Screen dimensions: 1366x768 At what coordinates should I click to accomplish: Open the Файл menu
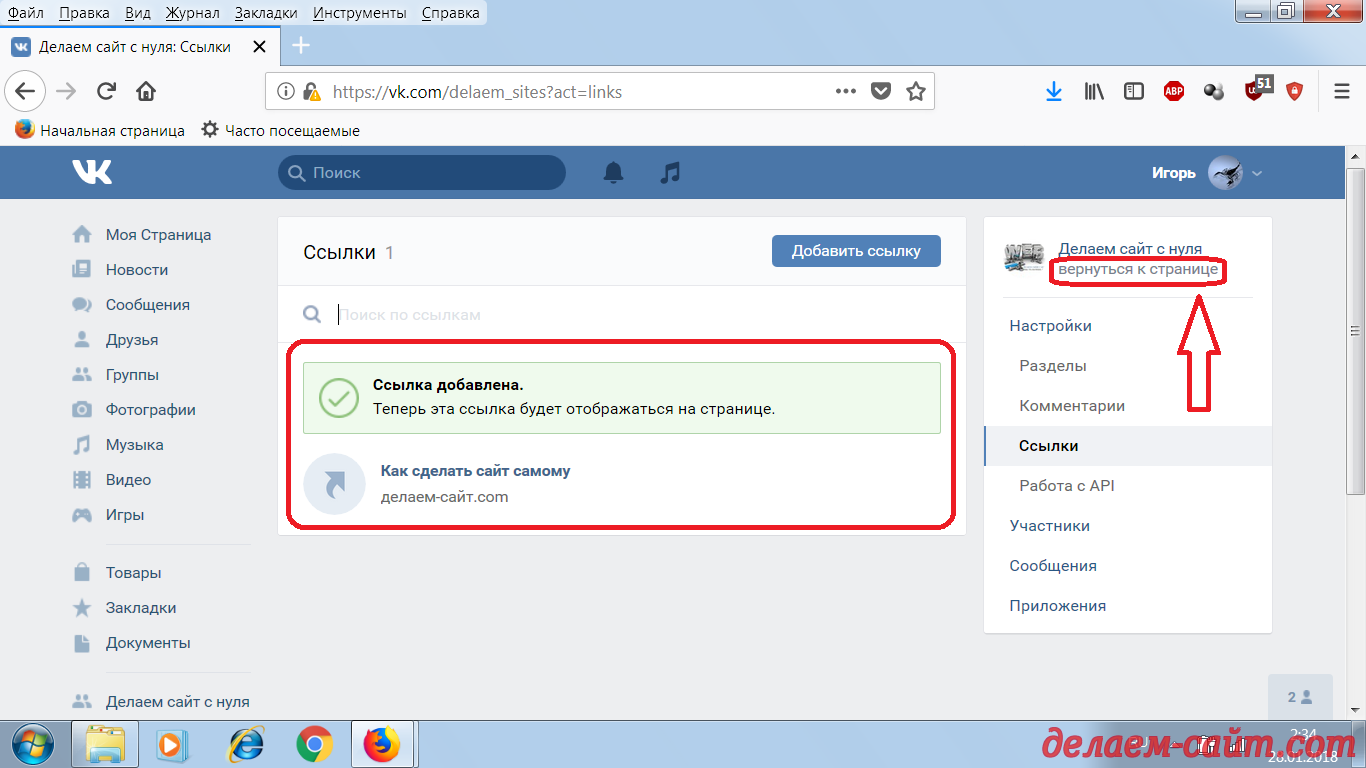25,13
